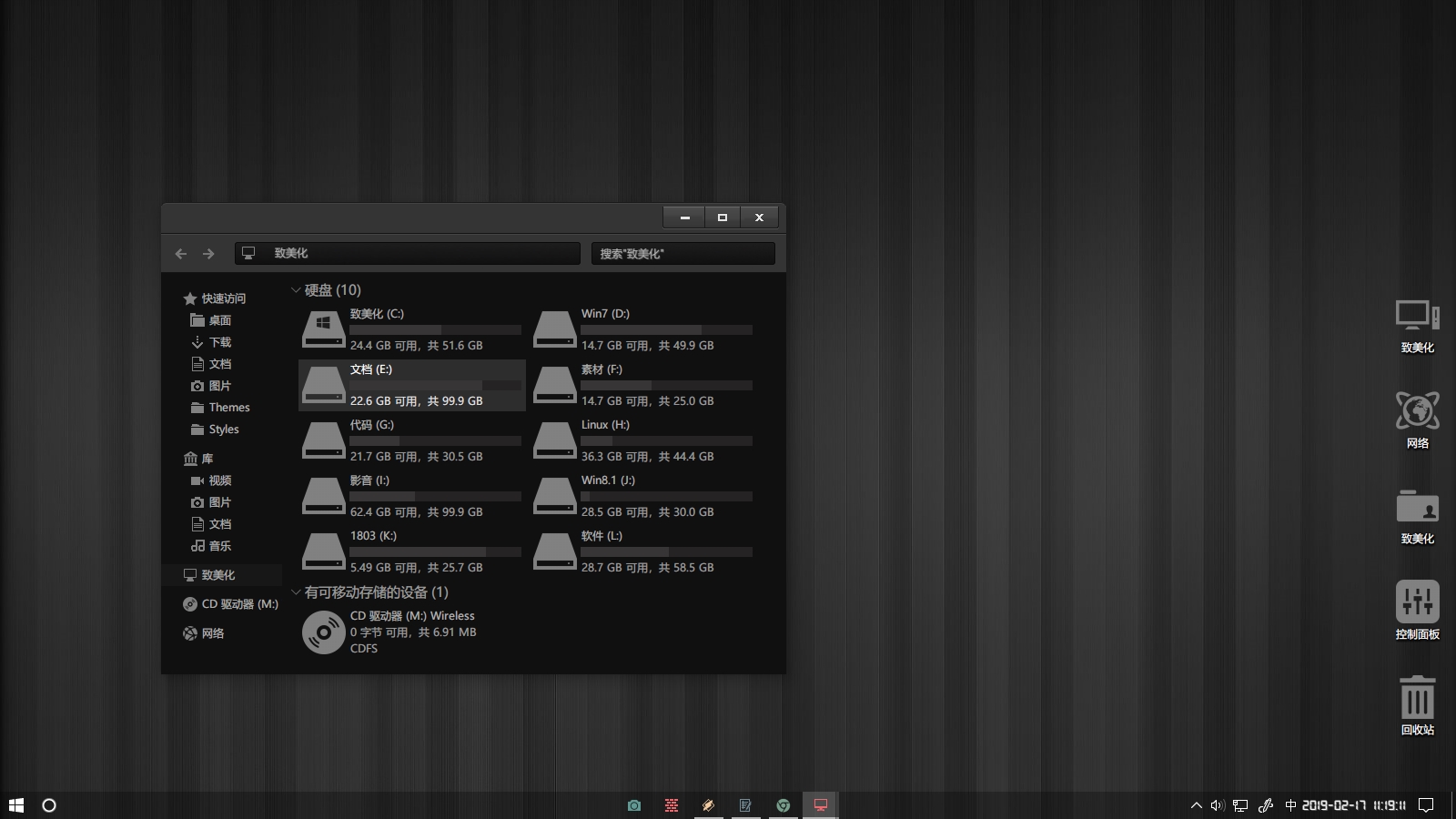Click the Windows Start button

[x=15, y=805]
